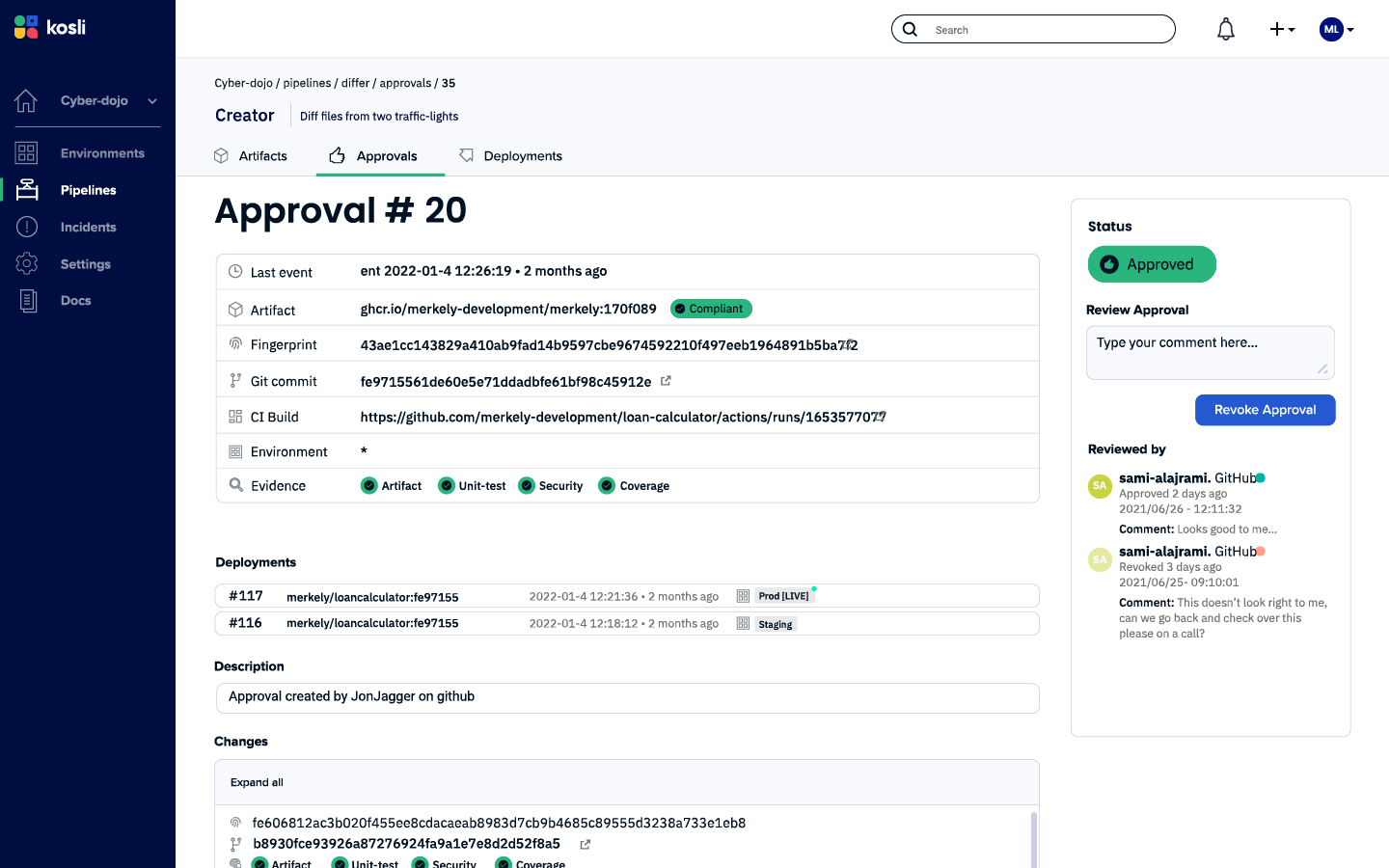Viewport: 1390px width, 868px height.
Task: Expand the Cyber-dojo organization dropdown
Action: (151, 100)
